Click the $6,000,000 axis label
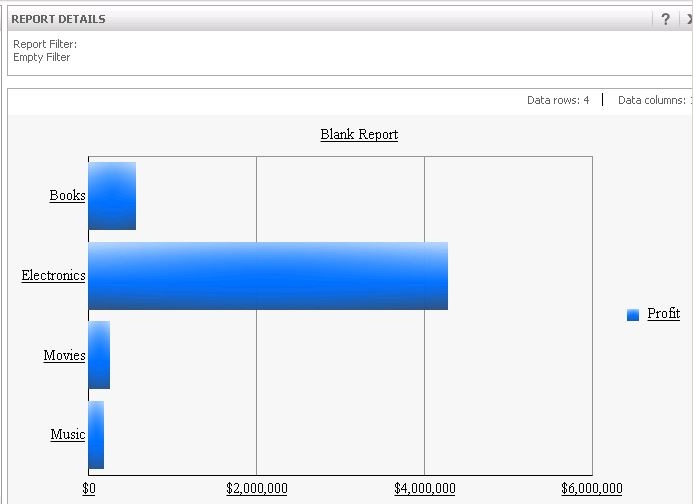The image size is (693, 504). point(592,488)
